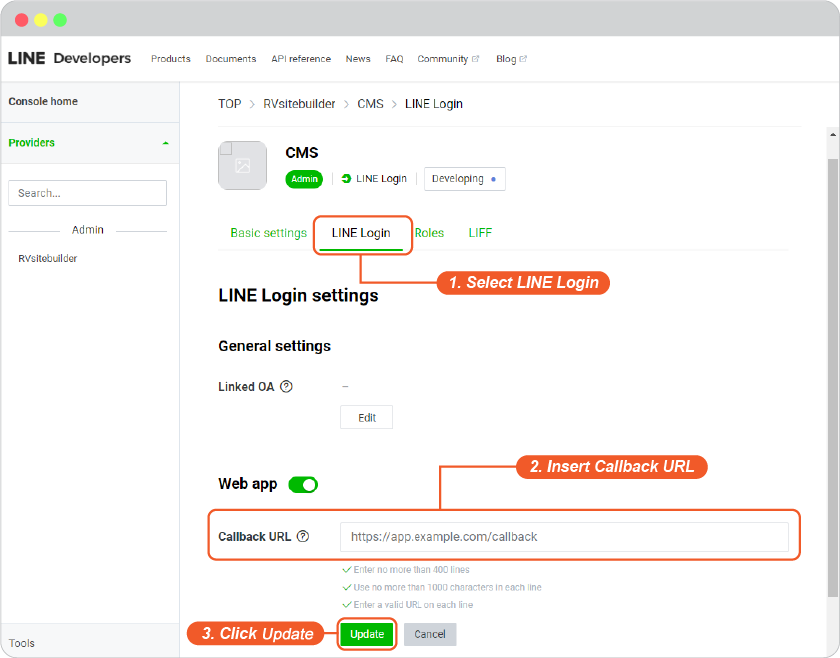Click the Providers heading
The height and width of the screenshot is (658, 840).
coord(32,143)
